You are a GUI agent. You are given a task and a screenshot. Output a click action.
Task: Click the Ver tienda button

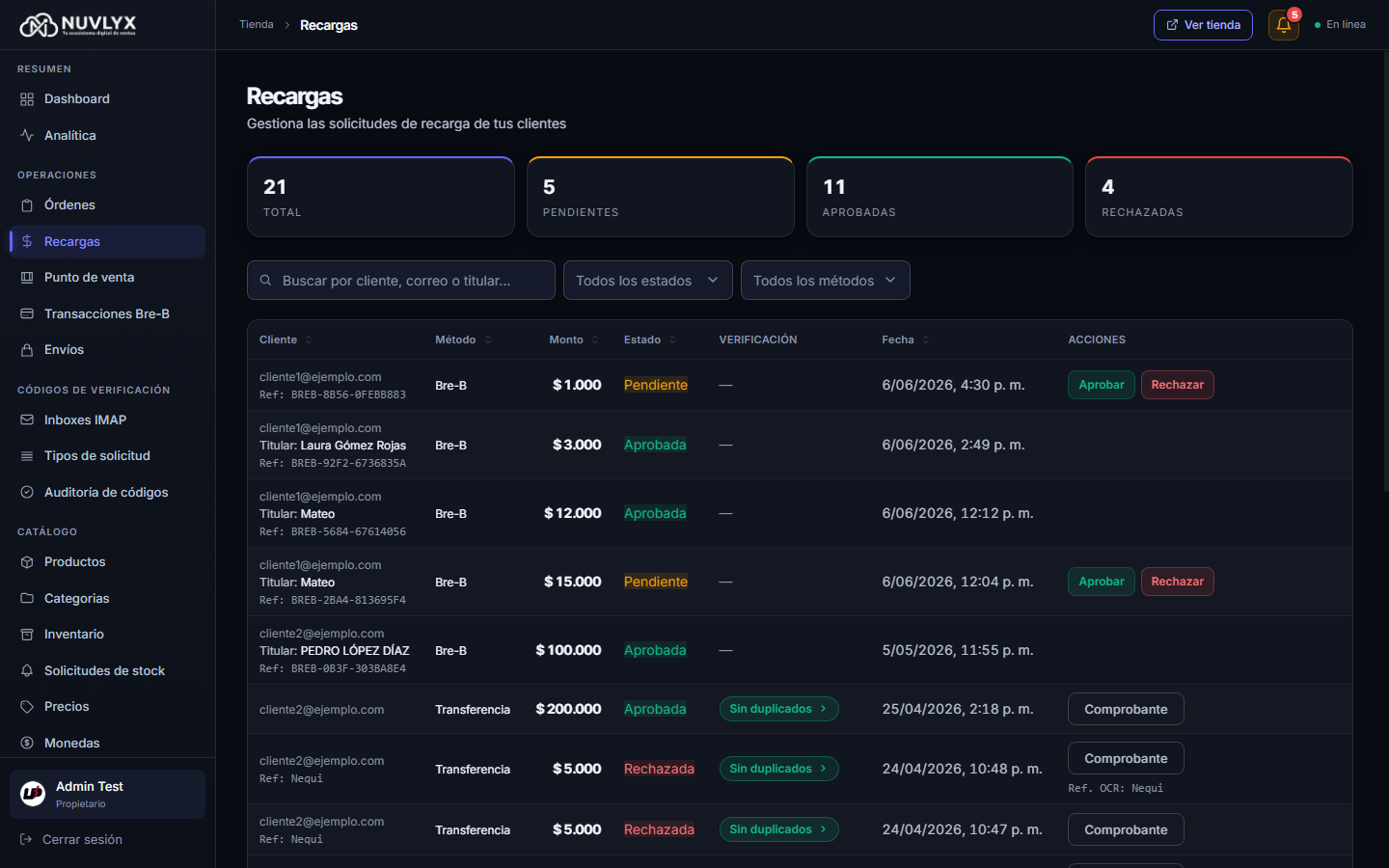(1203, 25)
